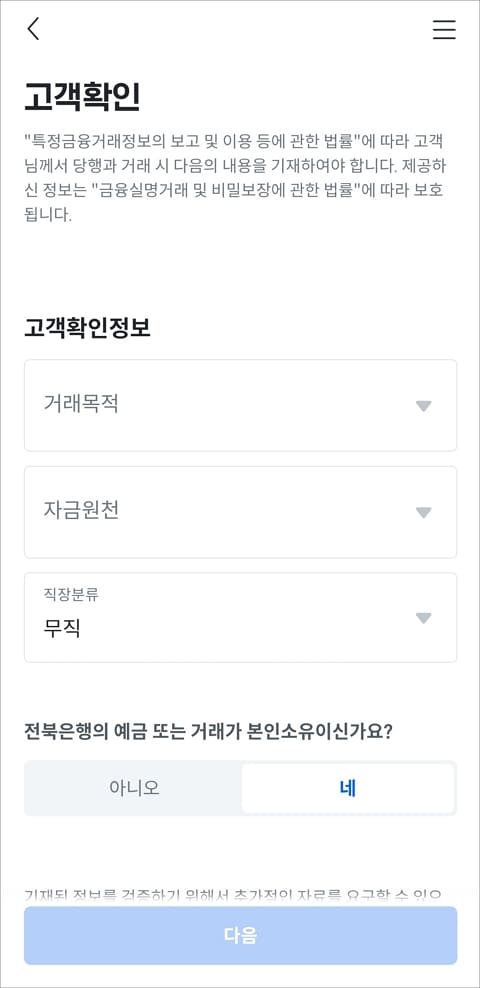Viewport: 480px width, 988px height.
Task: Open the 거래목적 dropdown field
Action: [241, 405]
